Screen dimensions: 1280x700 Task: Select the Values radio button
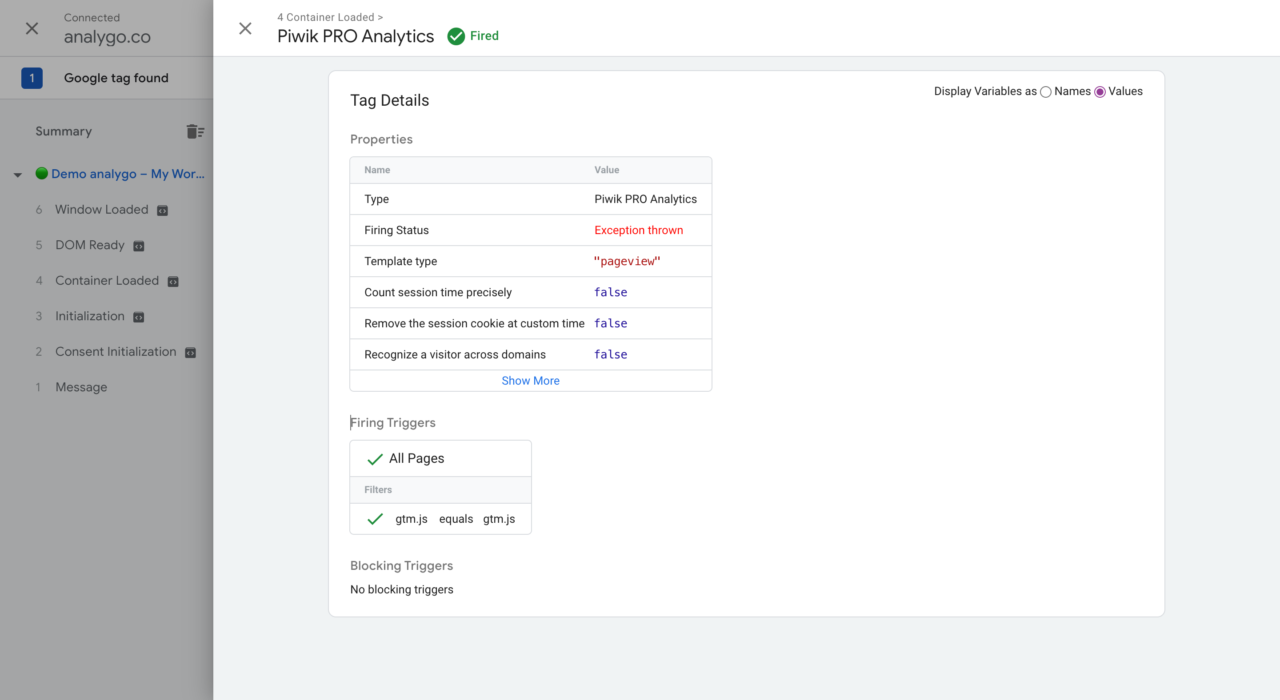coord(1100,92)
